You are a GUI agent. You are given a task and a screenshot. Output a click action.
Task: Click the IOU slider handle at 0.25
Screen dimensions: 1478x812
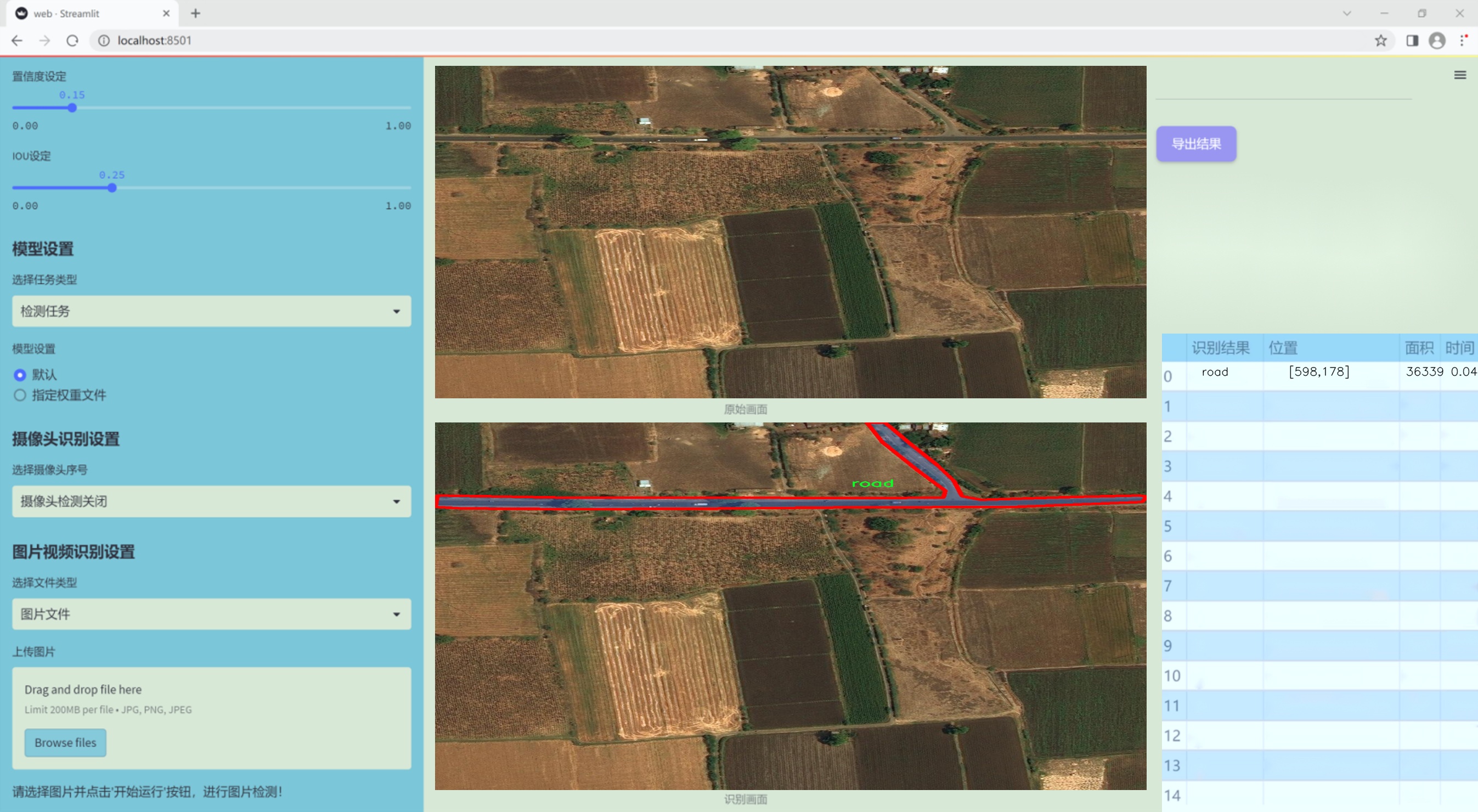pyautogui.click(x=112, y=188)
